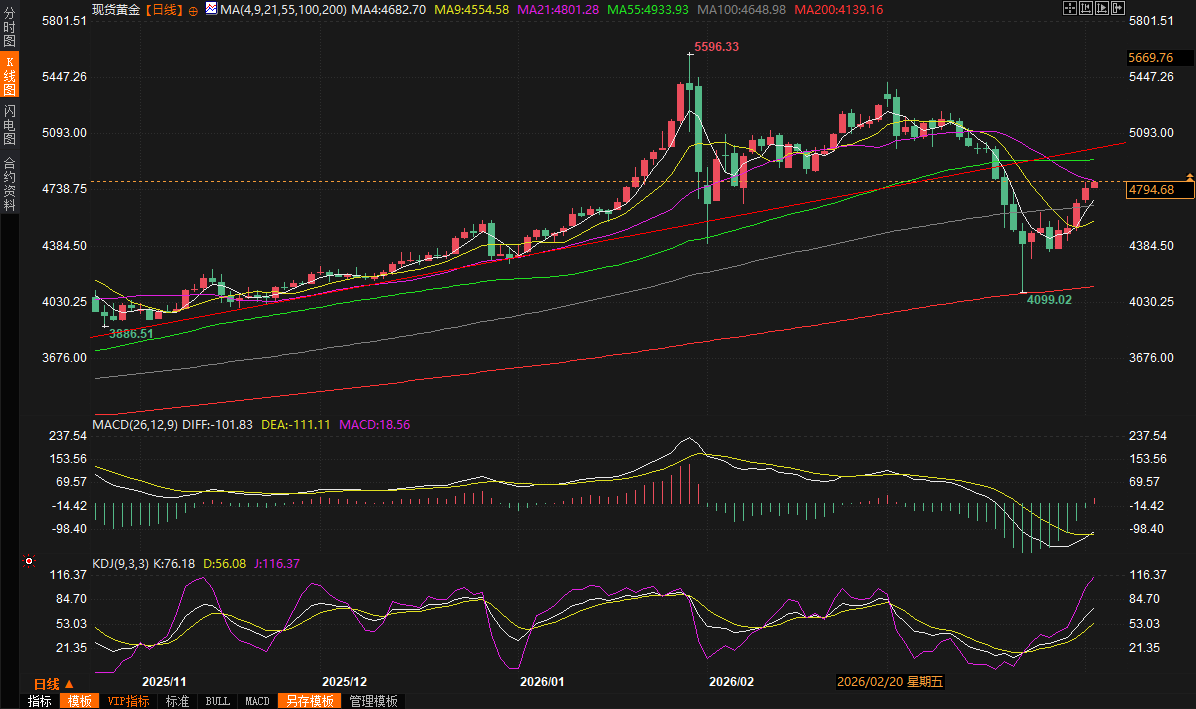The image size is (1196, 709).
Task: Click the 2026/02 time axis label
Action: click(x=731, y=682)
